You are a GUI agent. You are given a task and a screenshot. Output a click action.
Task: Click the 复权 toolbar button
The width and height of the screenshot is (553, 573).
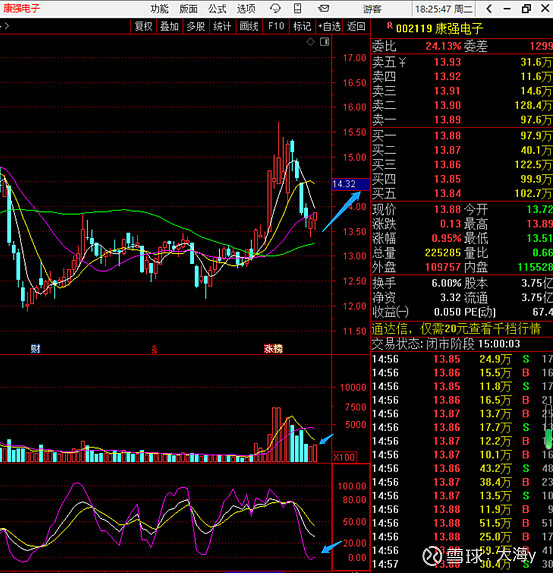click(144, 26)
